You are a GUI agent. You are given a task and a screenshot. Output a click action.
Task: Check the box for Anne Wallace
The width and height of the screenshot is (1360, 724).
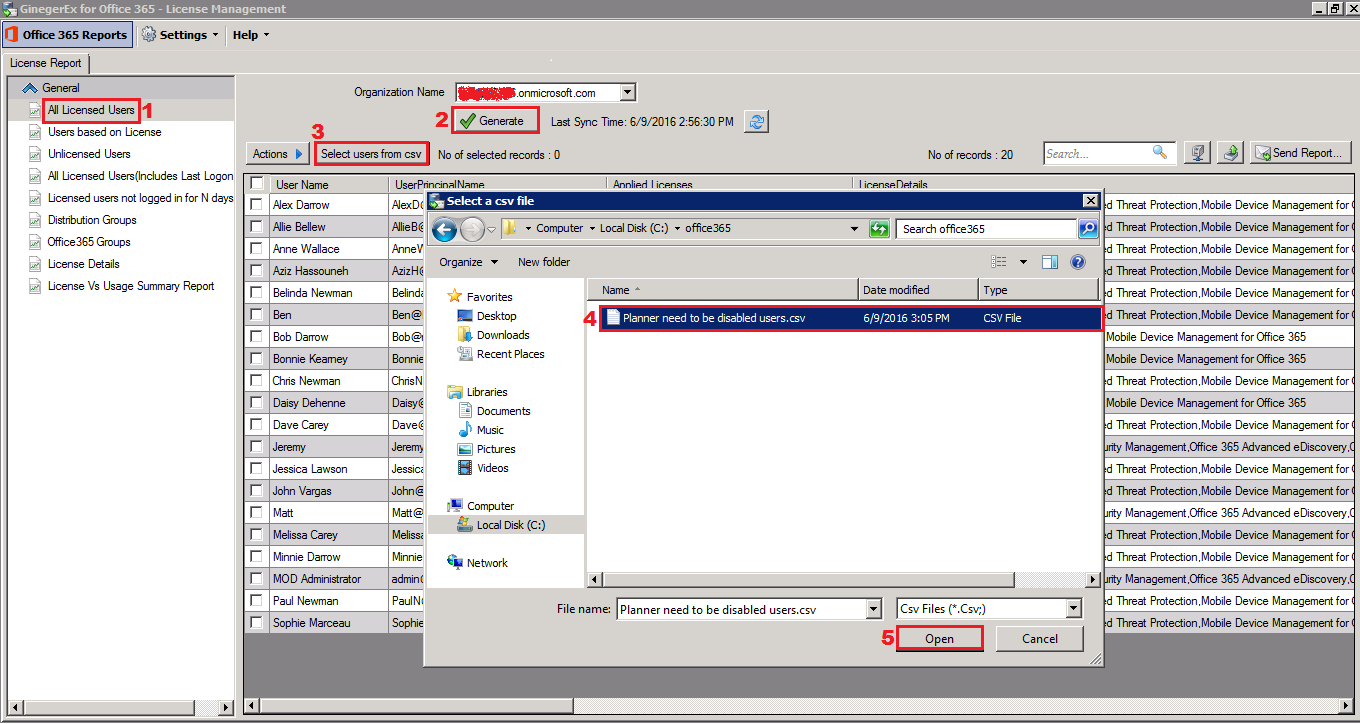(x=257, y=249)
